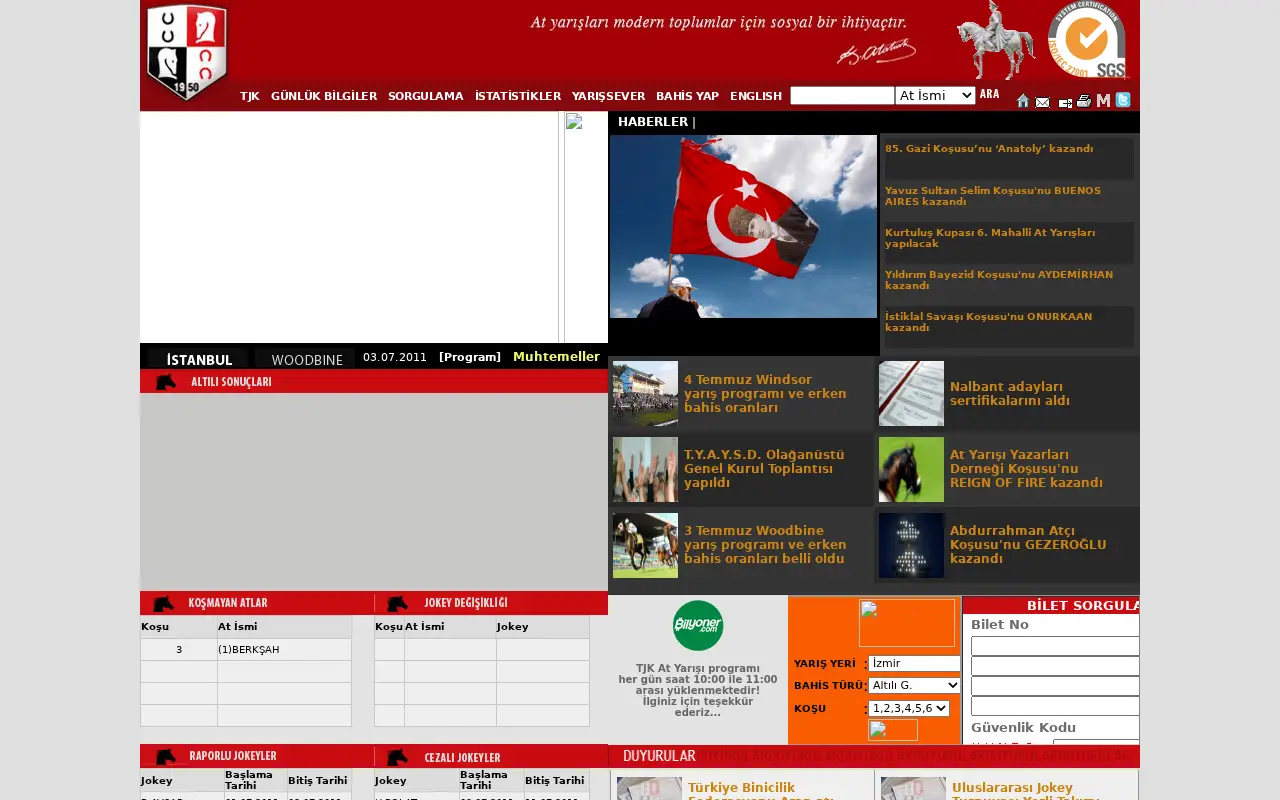Open 4 Temmuz Windsor yarış programı article
1280x800 pixels.
[x=765, y=394]
